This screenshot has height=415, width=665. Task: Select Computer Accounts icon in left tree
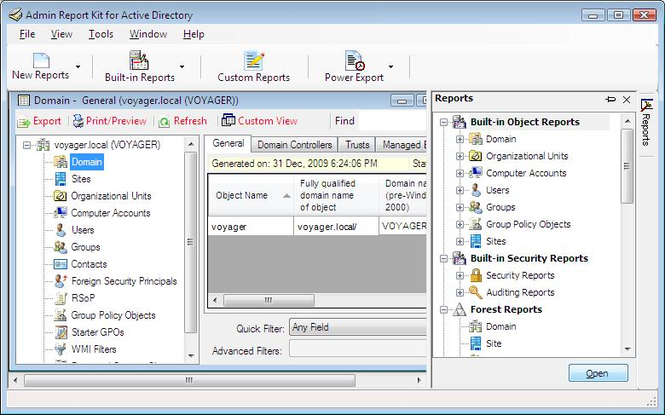click(x=60, y=213)
